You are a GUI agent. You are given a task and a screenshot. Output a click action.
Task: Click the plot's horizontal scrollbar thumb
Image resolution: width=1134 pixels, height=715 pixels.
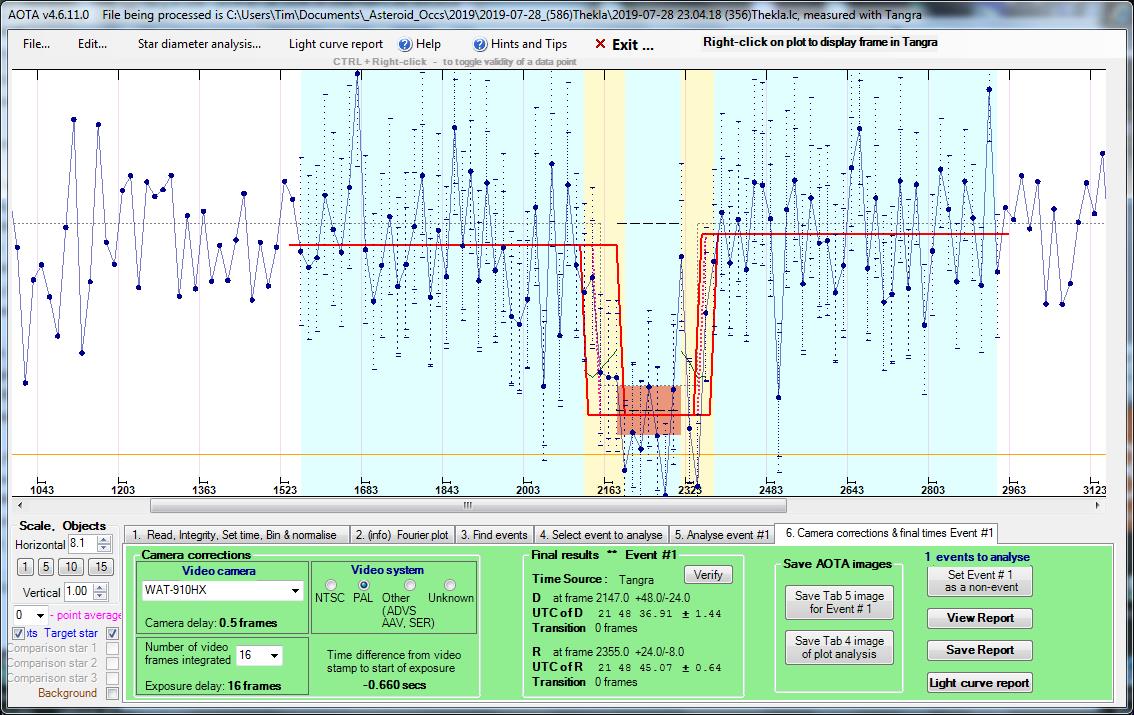tap(467, 506)
